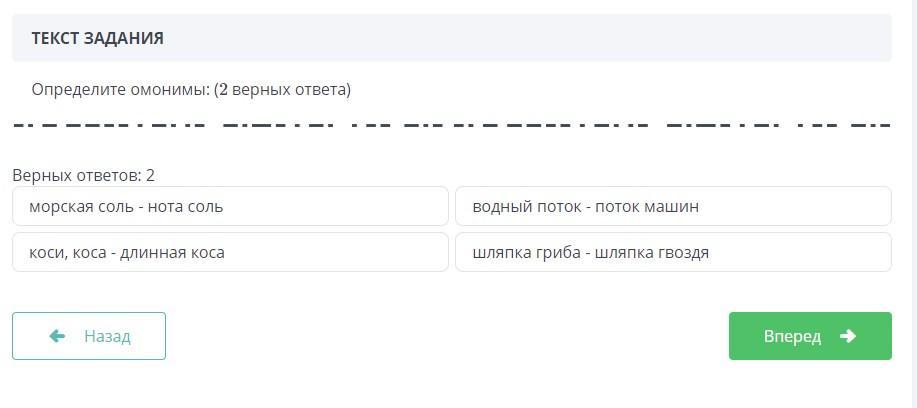Click the 'Верных ответов: 2' label
Image resolution: width=917 pixels, height=408 pixels.
pos(83,175)
